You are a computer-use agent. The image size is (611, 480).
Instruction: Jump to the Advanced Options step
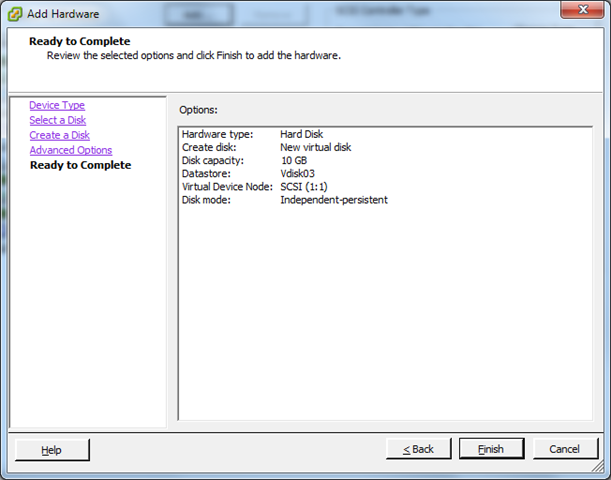pyautogui.click(x=70, y=150)
